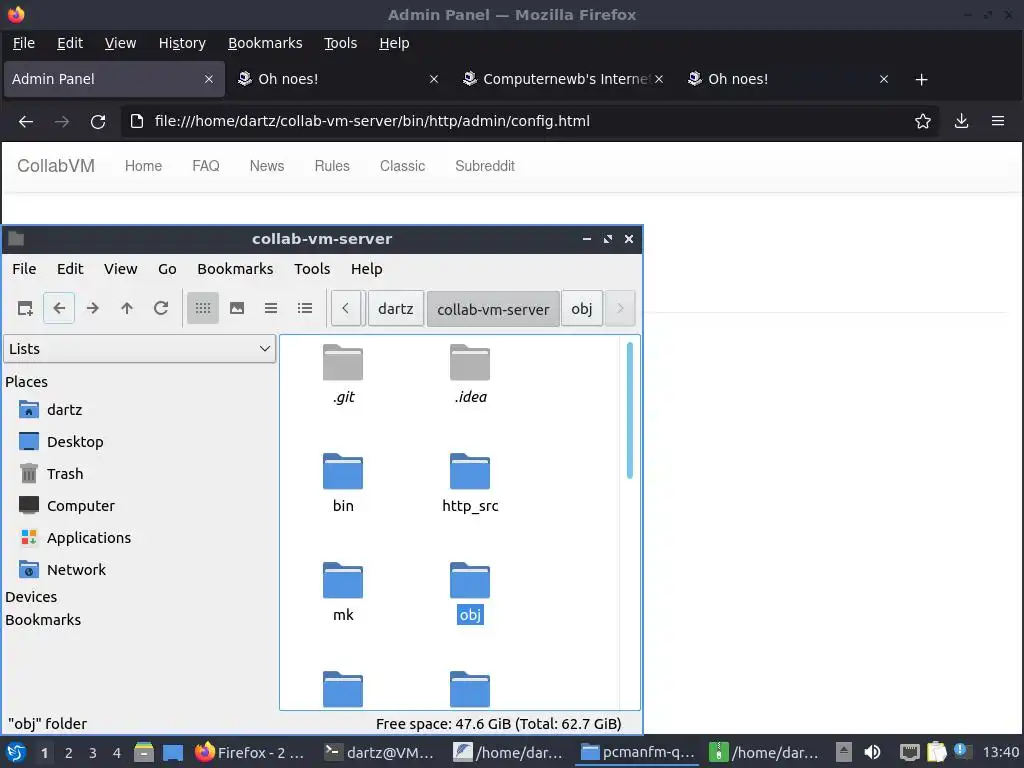Open the Classic navbar link

(x=402, y=166)
